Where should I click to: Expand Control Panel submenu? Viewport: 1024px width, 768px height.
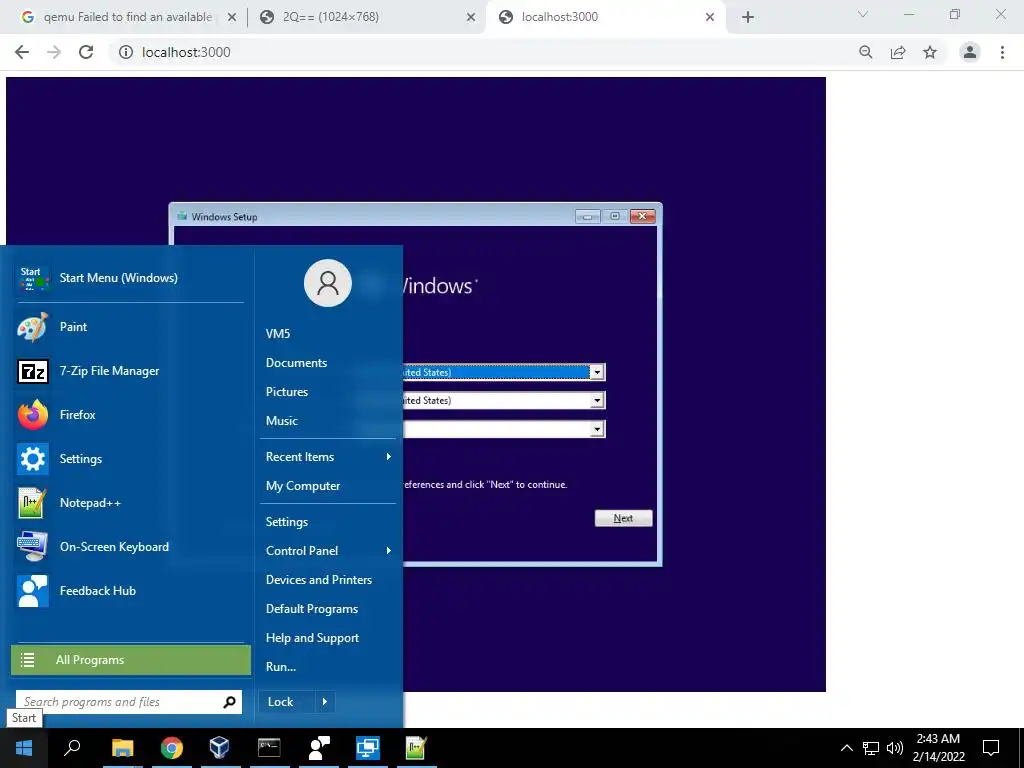click(328, 551)
